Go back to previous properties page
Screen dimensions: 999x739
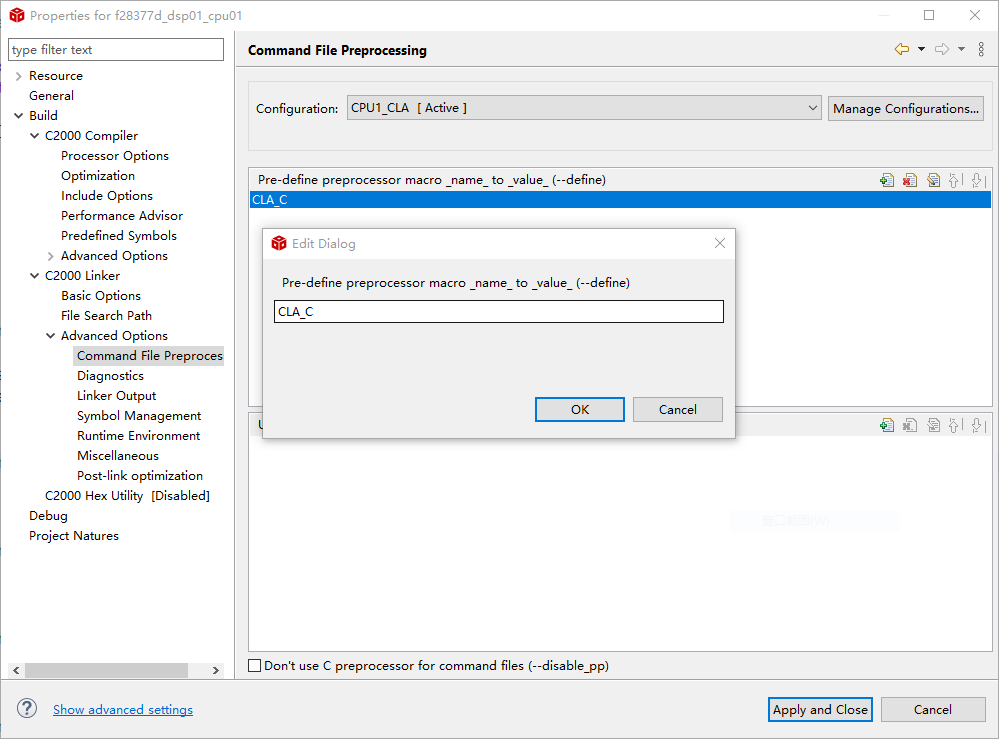pos(902,49)
